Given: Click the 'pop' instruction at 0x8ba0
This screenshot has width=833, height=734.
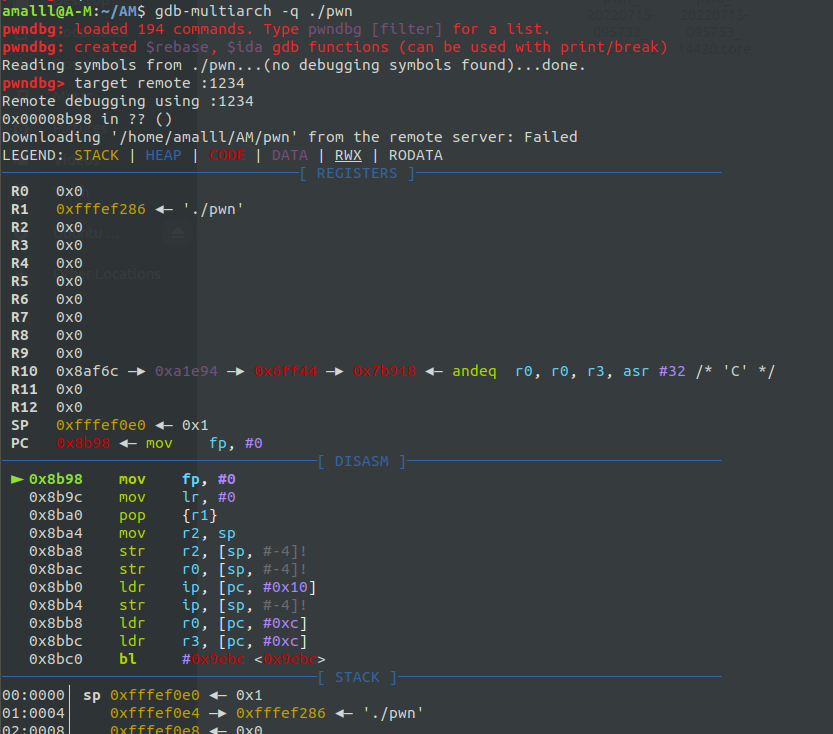Looking at the screenshot, I should coord(132,515).
